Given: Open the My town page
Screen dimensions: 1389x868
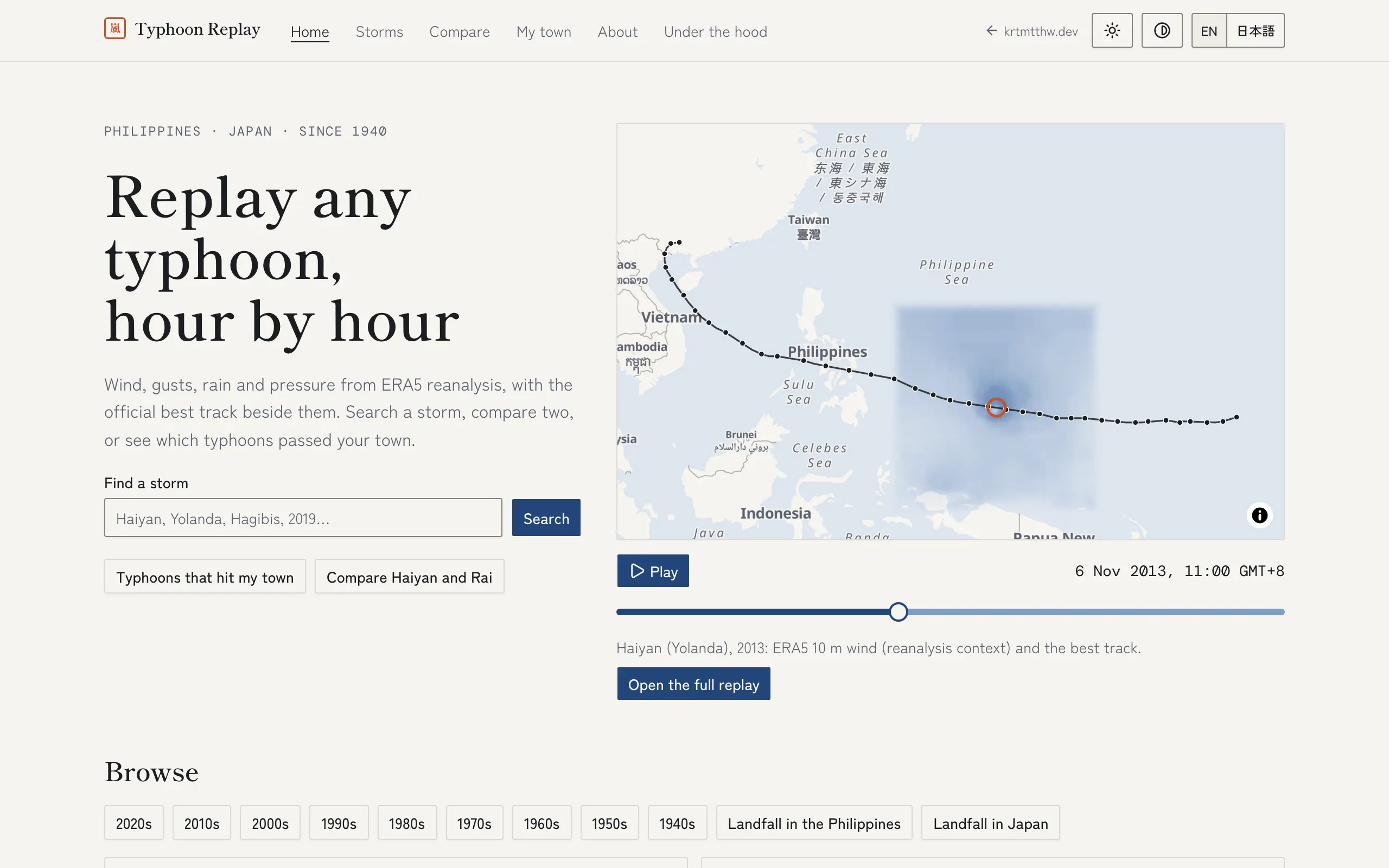Looking at the screenshot, I should coord(544,31).
